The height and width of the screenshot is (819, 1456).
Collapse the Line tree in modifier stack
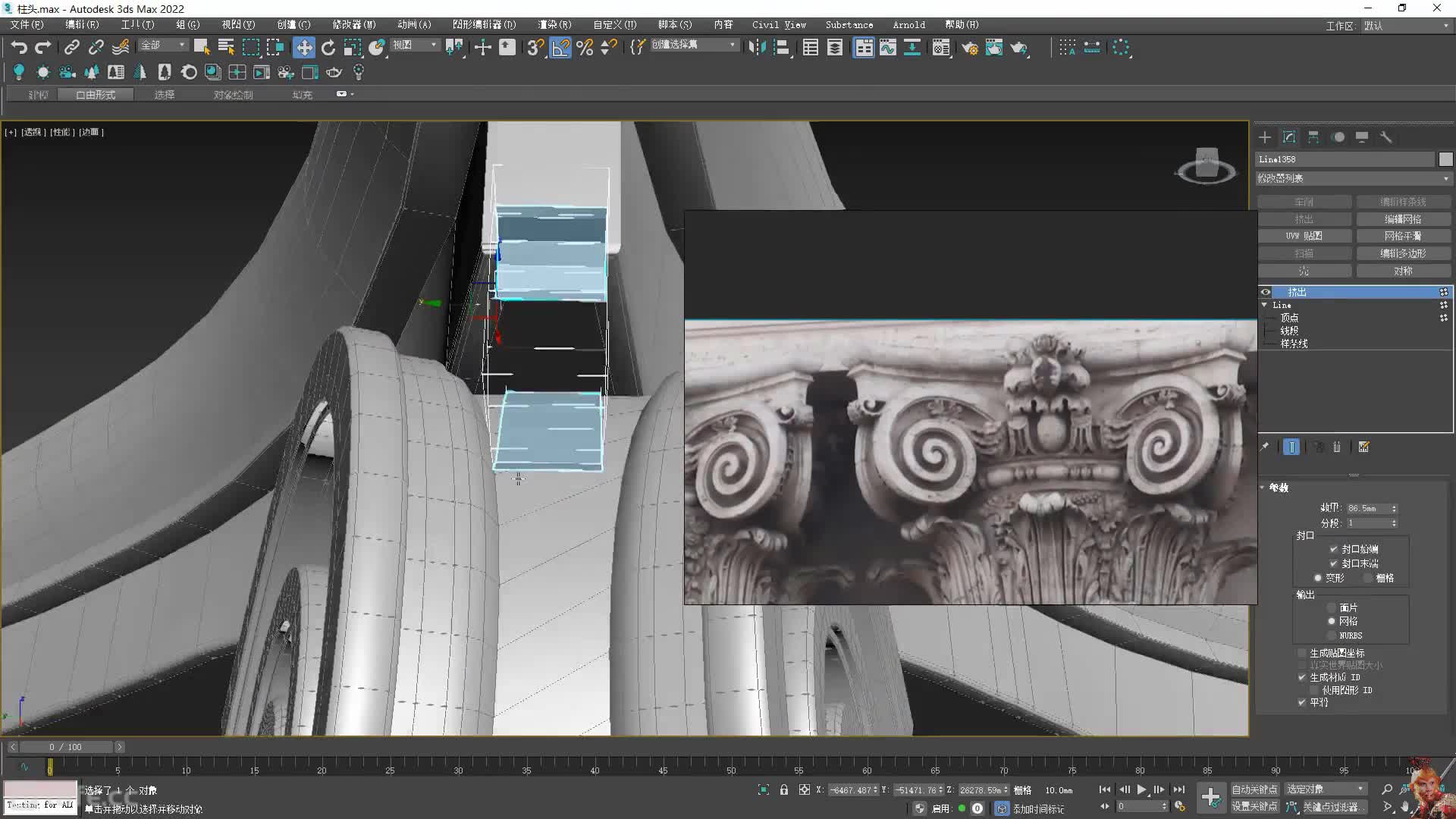1265,305
